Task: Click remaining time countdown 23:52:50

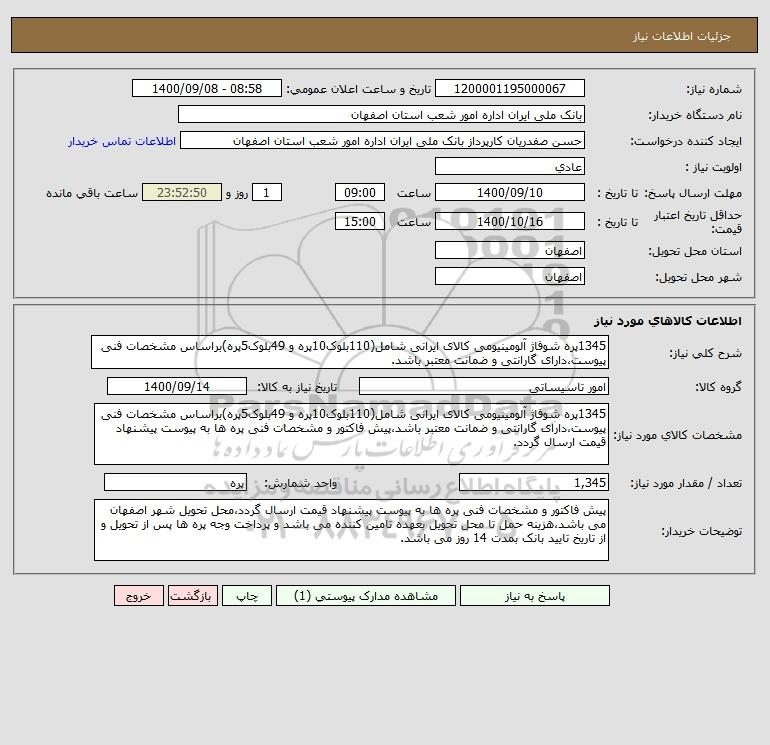Action: point(182,193)
